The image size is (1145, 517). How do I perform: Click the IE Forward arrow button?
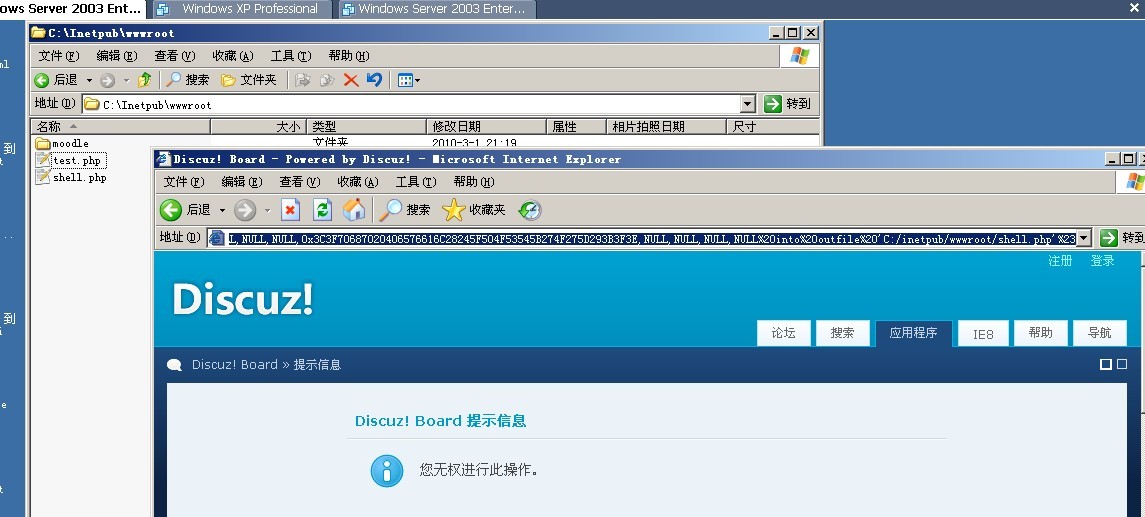click(245, 210)
